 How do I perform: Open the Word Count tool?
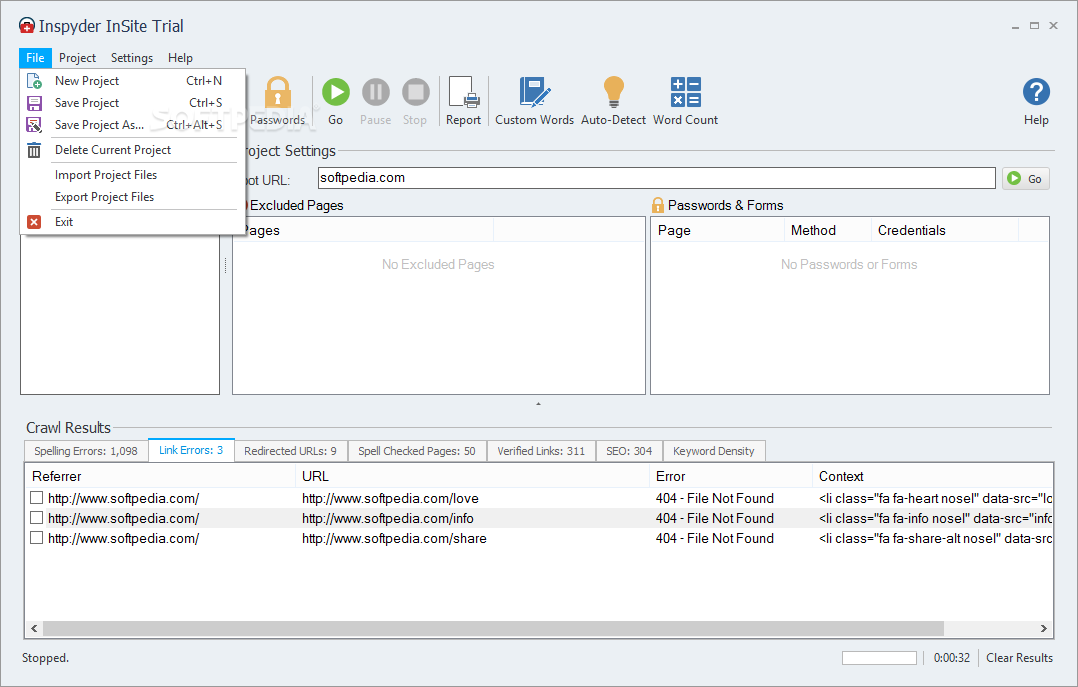[x=685, y=102]
